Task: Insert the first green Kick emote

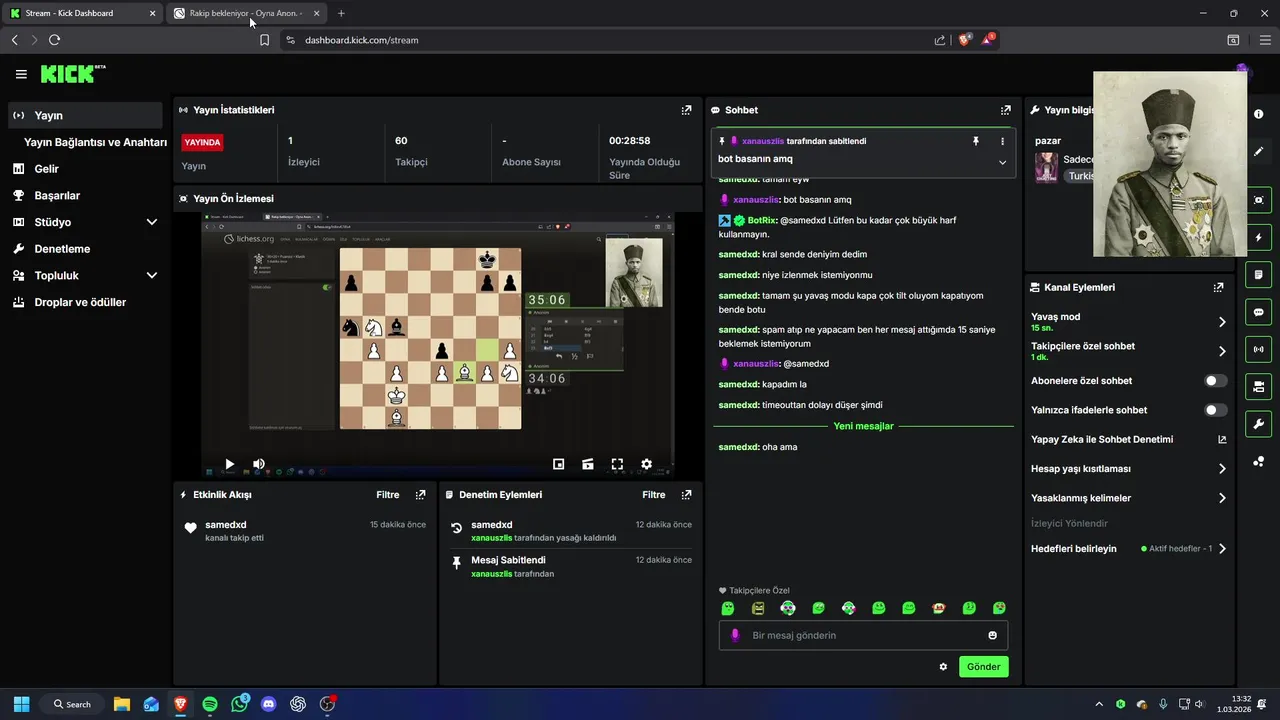Action: [728, 608]
